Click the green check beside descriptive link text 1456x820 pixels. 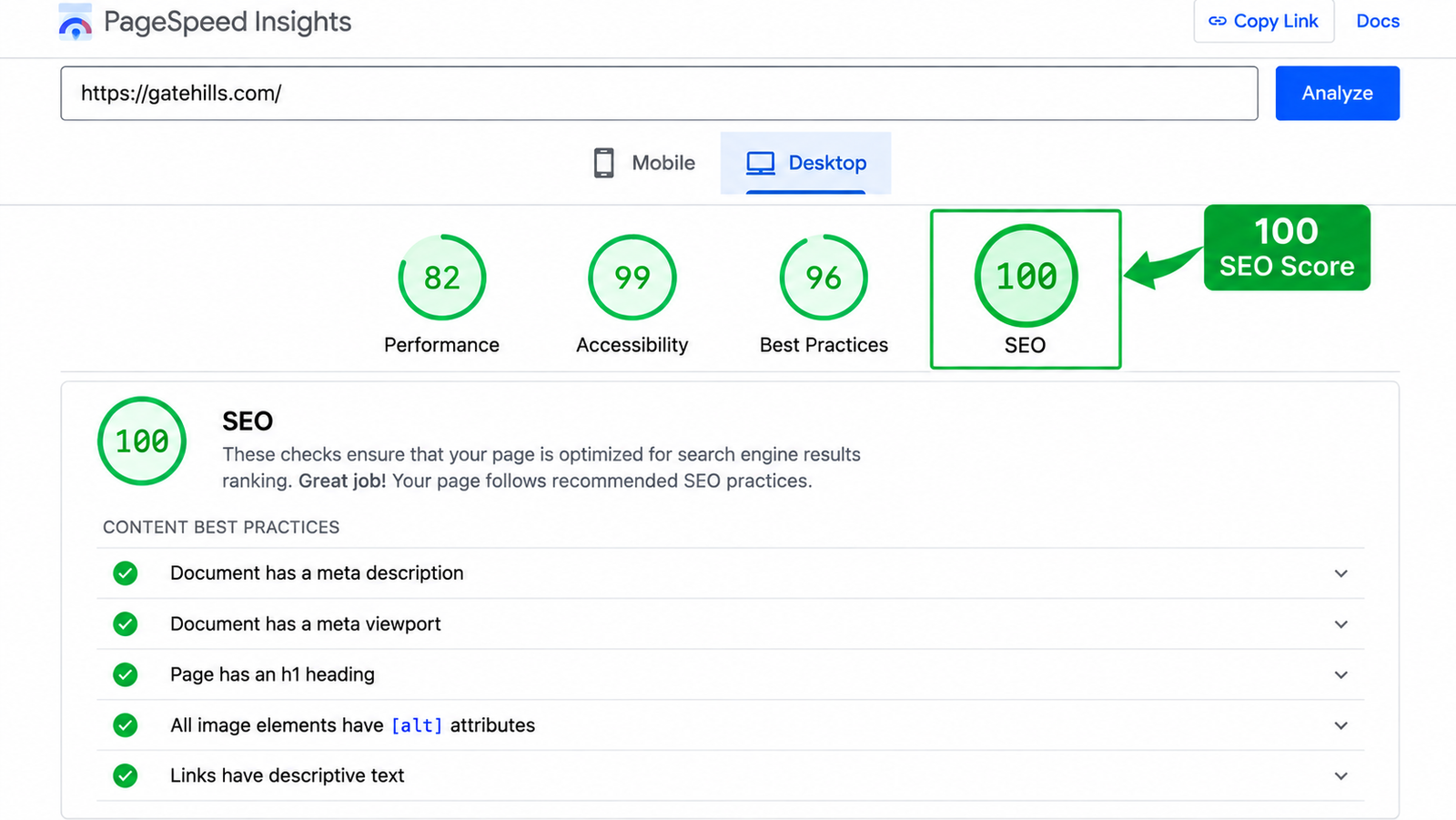tap(126, 775)
